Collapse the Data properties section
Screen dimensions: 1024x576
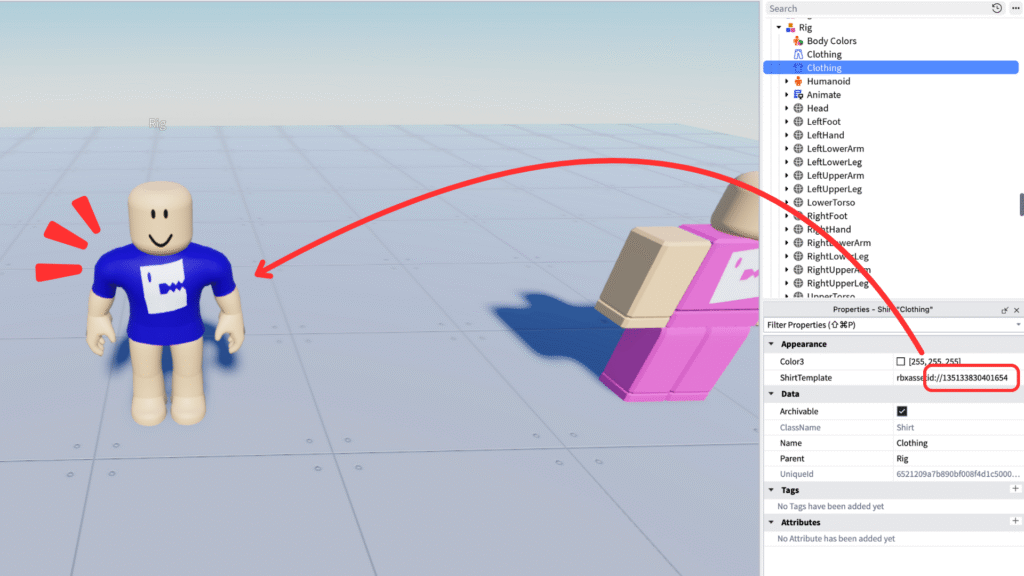pos(771,395)
